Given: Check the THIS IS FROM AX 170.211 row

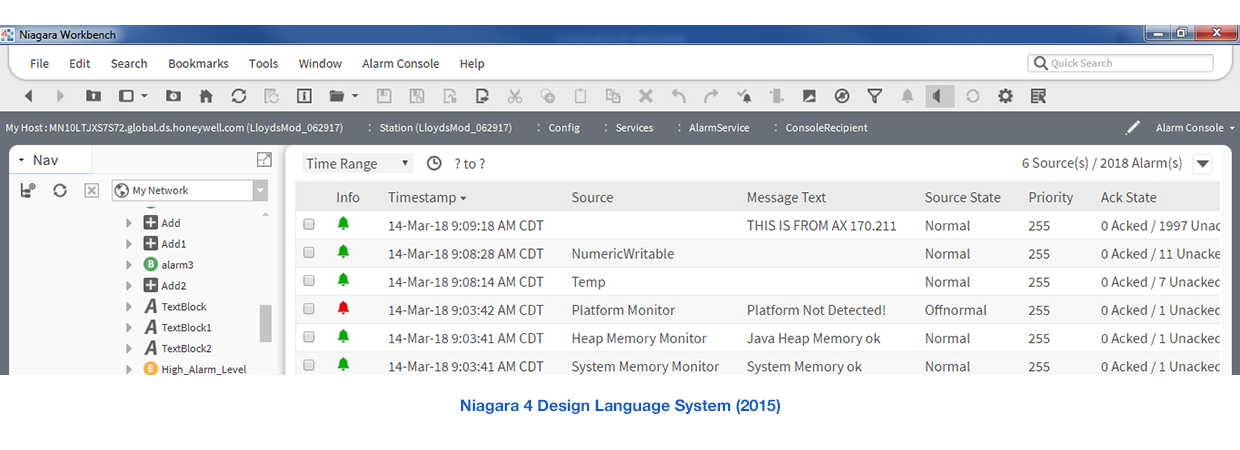Looking at the screenshot, I should (x=309, y=225).
